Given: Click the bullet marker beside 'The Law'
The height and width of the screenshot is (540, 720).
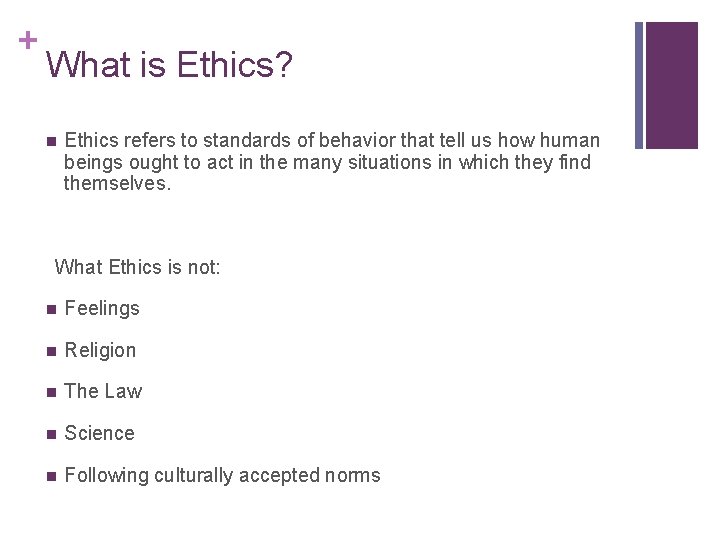Looking at the screenshot, I should pos(50,392).
